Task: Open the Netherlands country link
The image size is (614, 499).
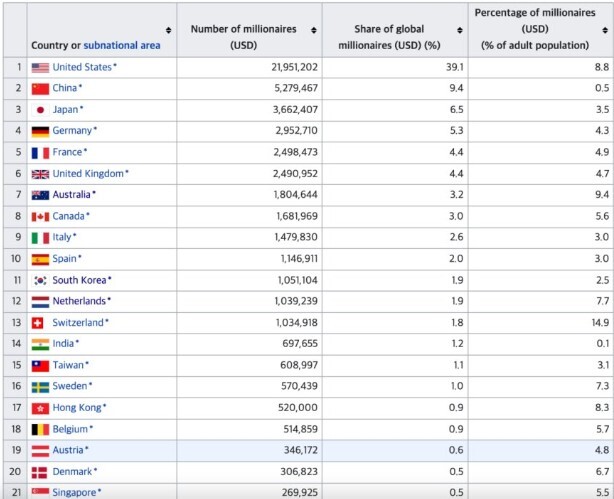Action: pos(79,301)
